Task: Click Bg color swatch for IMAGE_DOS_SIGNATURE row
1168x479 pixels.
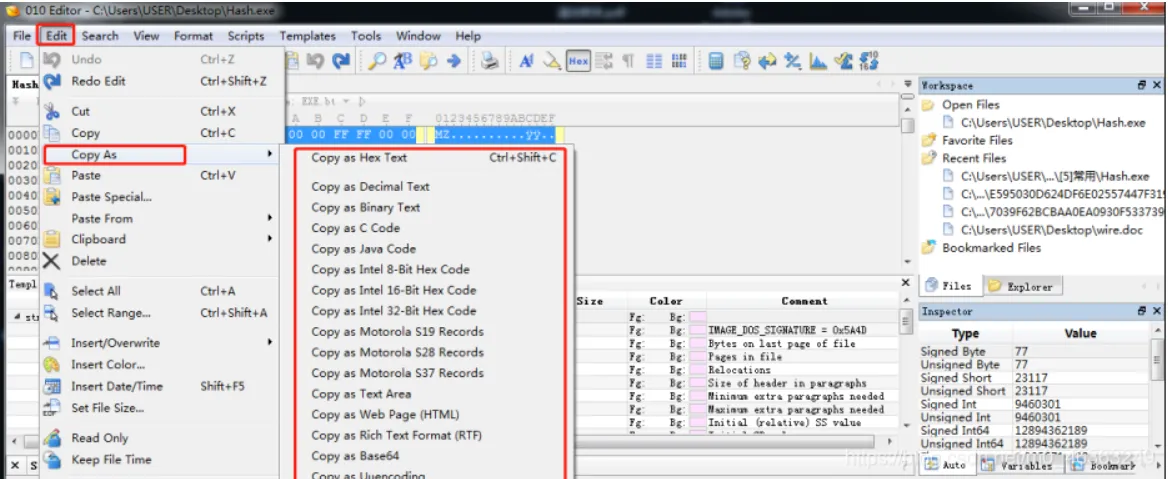Action: pyautogui.click(x=697, y=330)
